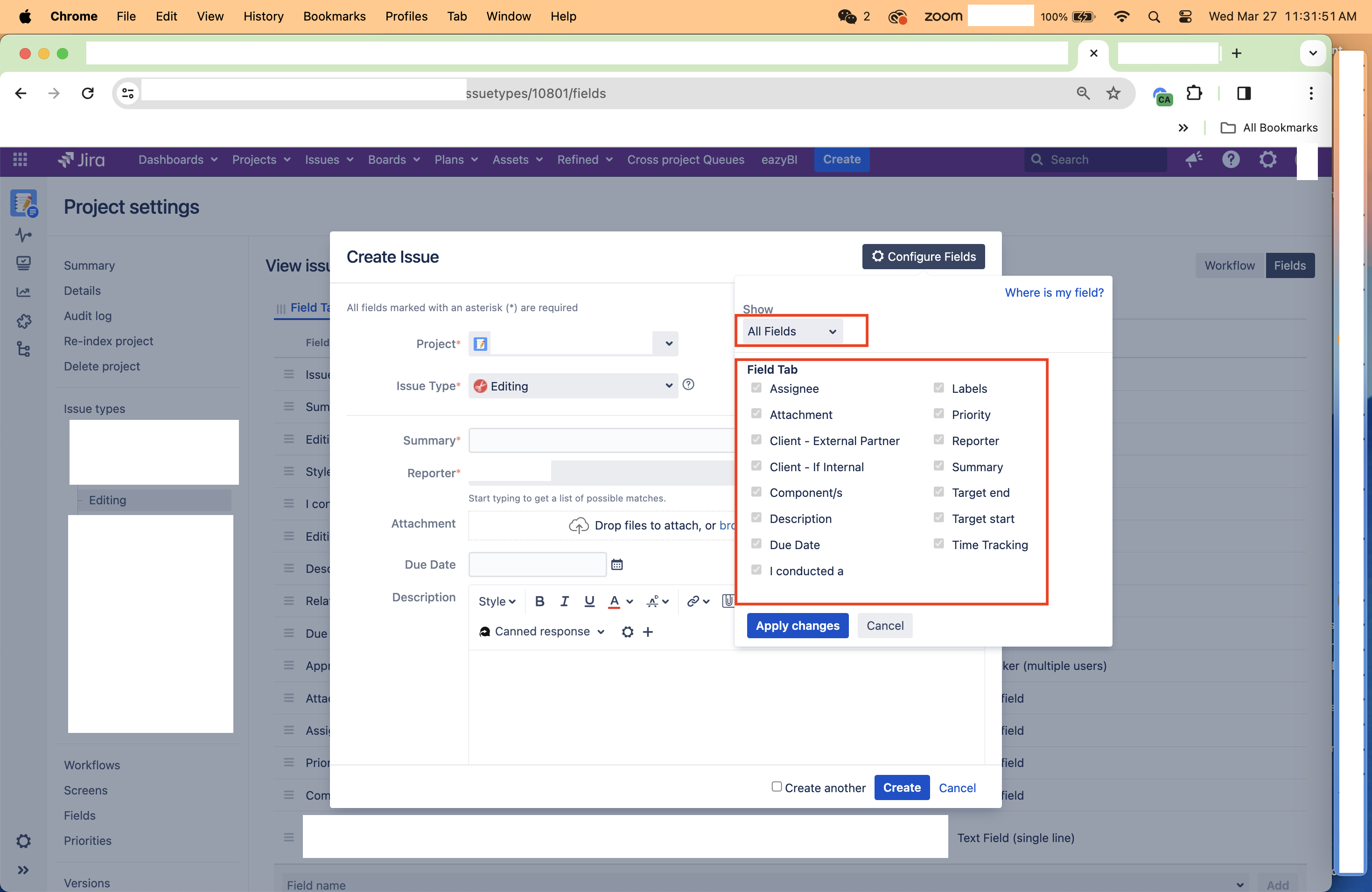The width and height of the screenshot is (1372, 892).
Task: Reload the page in Chrome
Action: point(88,93)
